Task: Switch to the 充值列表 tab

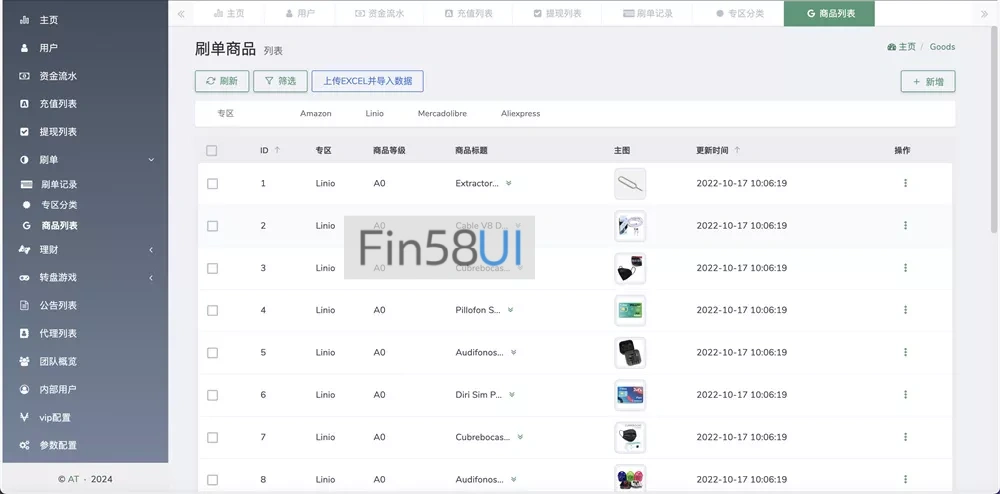Action: click(466, 14)
